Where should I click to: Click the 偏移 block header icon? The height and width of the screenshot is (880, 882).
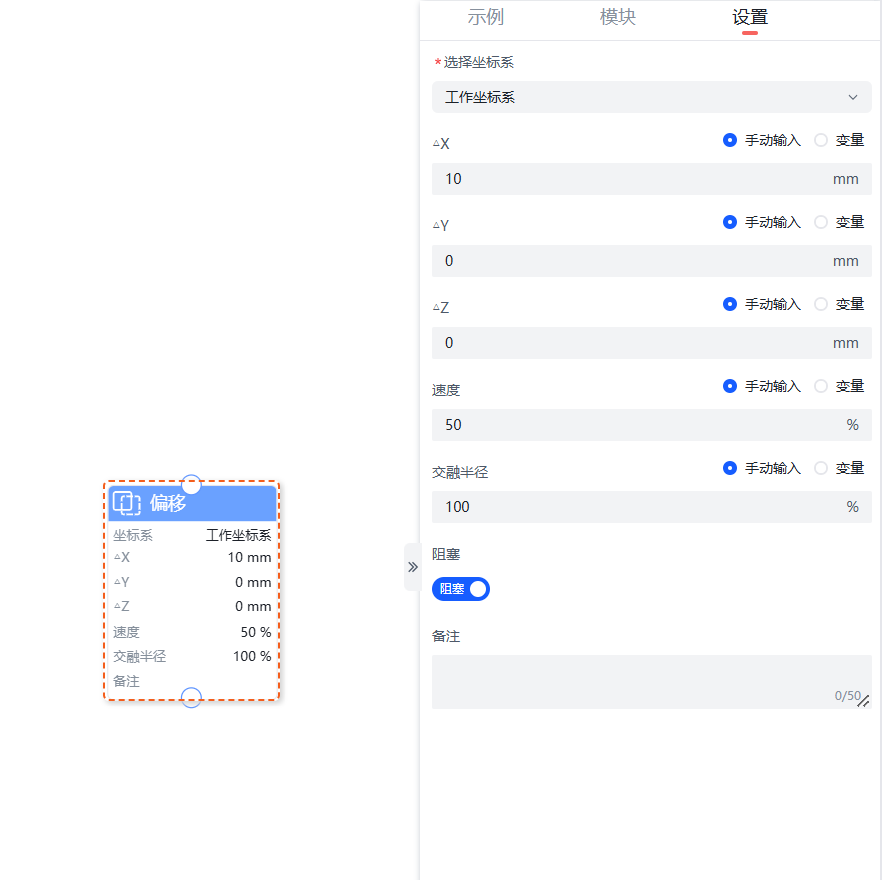click(127, 504)
